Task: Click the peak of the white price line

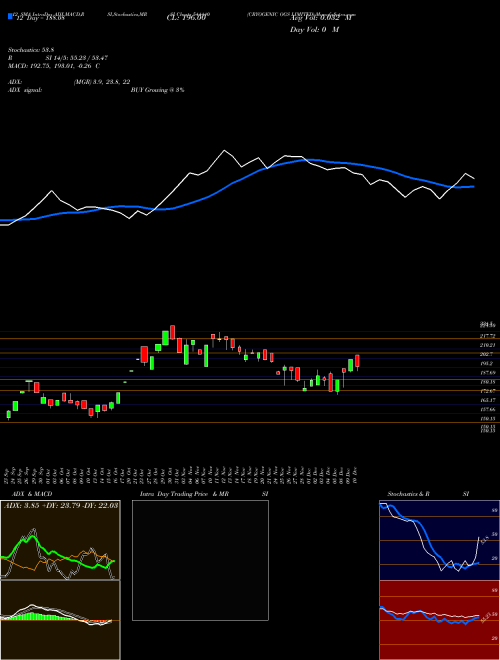Action: click(x=224, y=150)
